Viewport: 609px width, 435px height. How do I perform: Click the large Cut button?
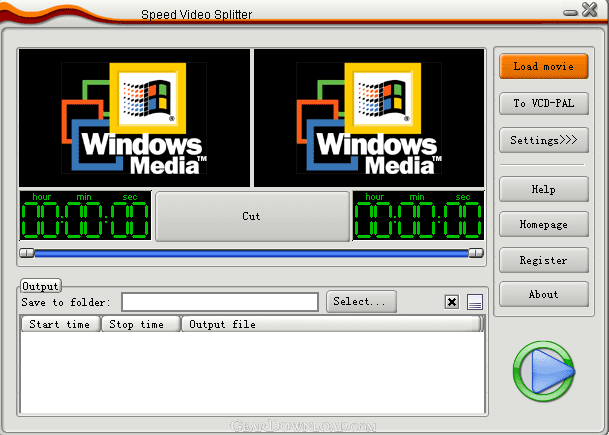pos(252,216)
